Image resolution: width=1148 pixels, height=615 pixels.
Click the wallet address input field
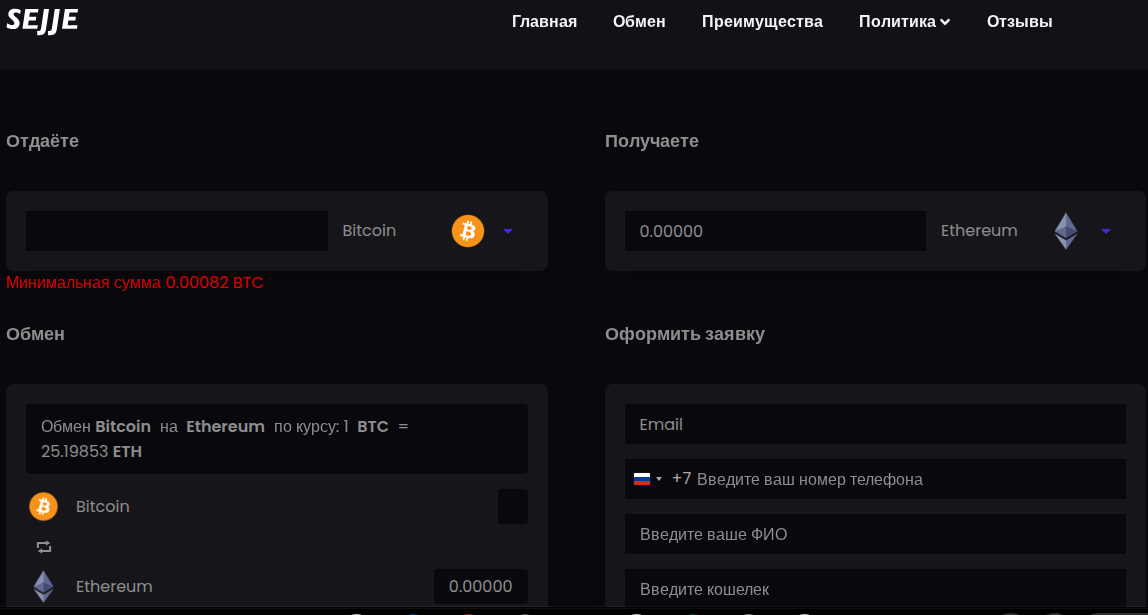[875, 589]
